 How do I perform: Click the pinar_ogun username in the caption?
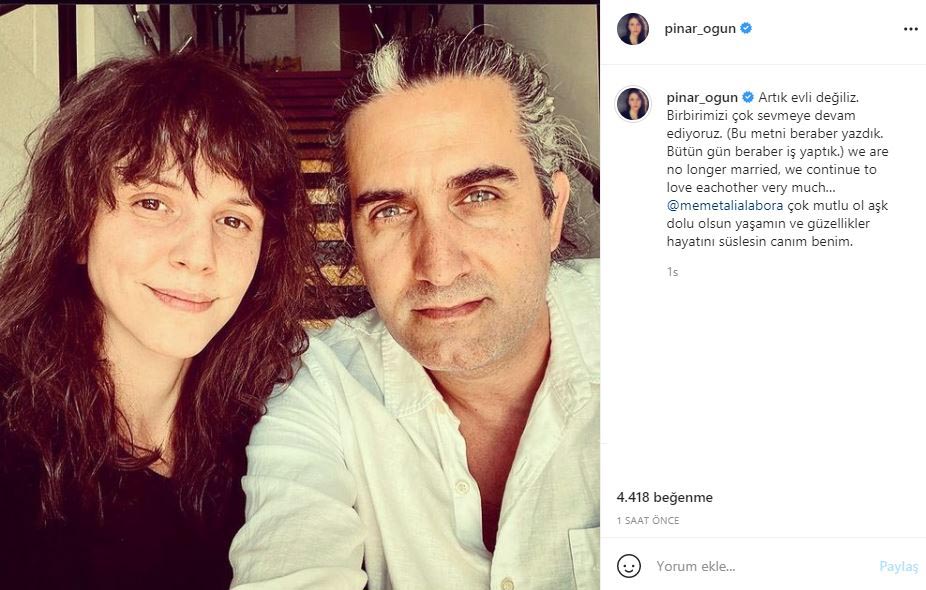(700, 97)
